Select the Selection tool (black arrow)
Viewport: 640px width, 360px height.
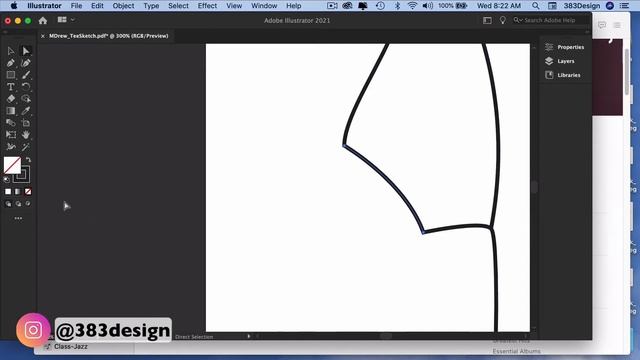pos(11,51)
